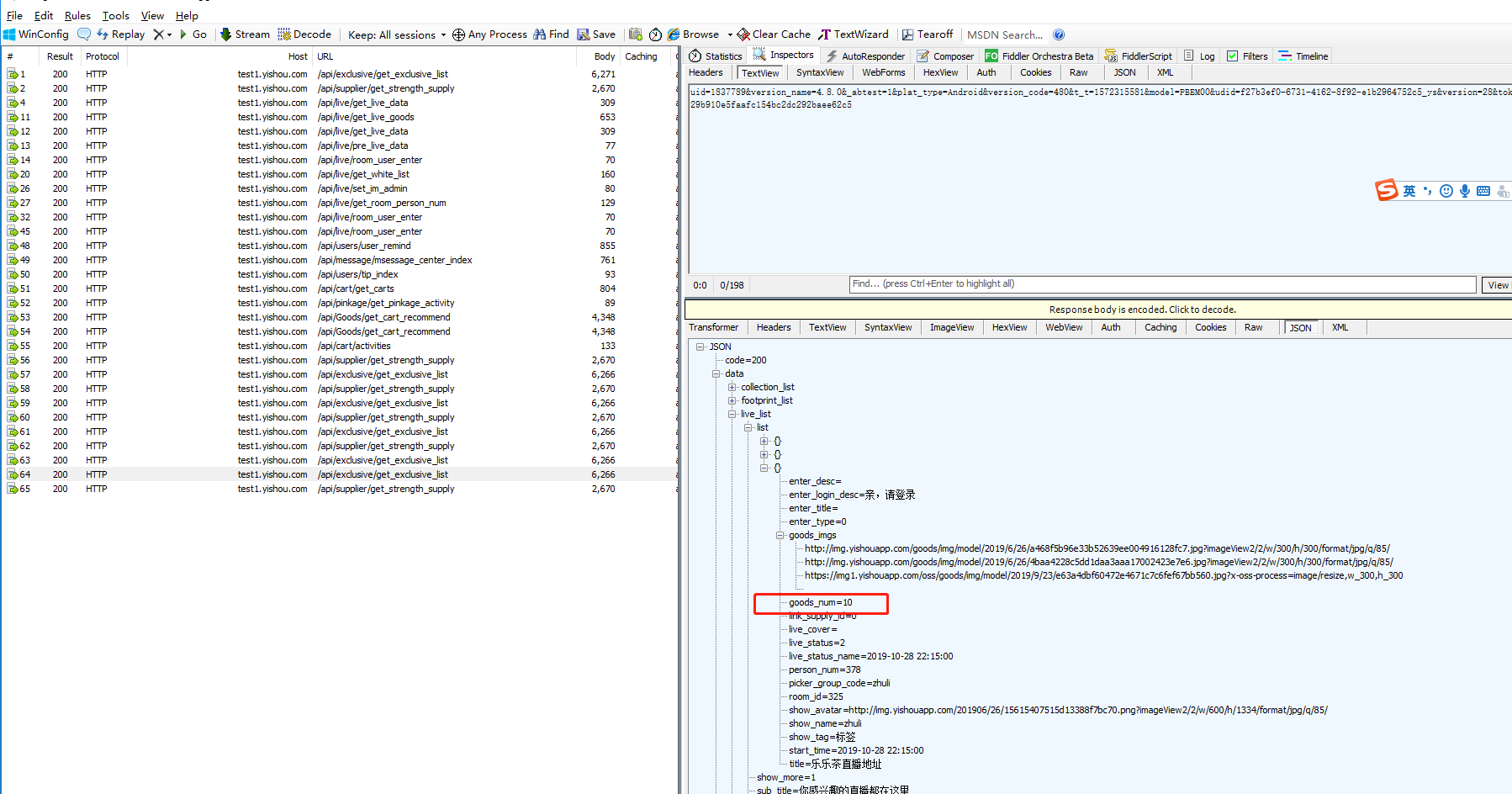Viewport: 1512px width, 794px height.
Task: Expand the collection_list node
Action: pyautogui.click(x=732, y=387)
